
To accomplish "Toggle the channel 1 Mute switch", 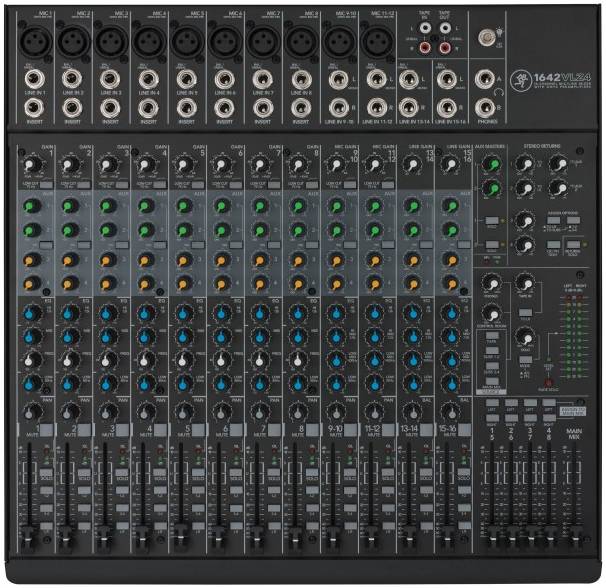I will click(x=47, y=430).
